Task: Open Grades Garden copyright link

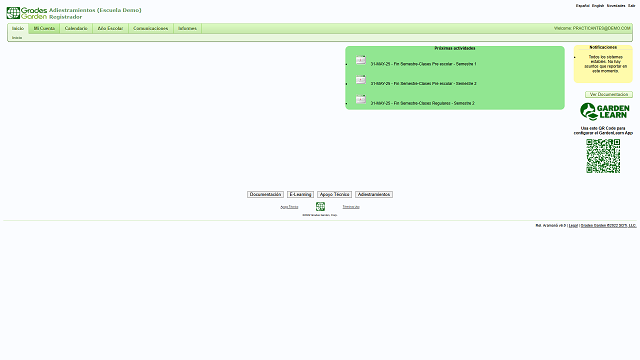Action: (x=609, y=225)
